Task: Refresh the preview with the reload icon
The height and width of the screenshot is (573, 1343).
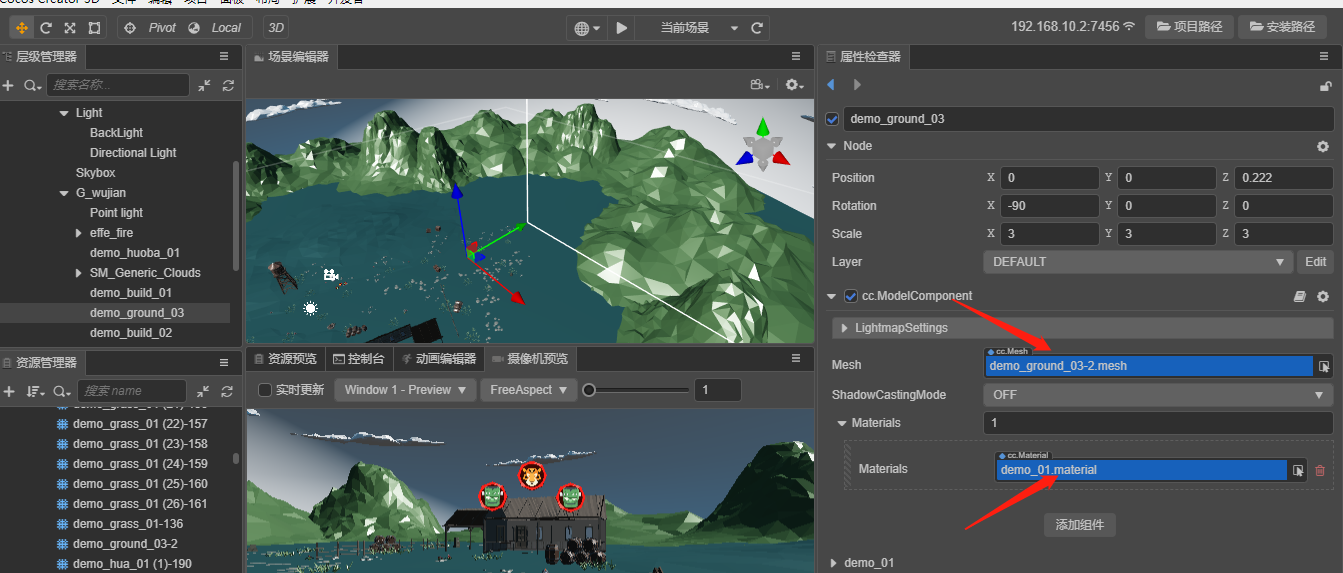Action: [757, 28]
